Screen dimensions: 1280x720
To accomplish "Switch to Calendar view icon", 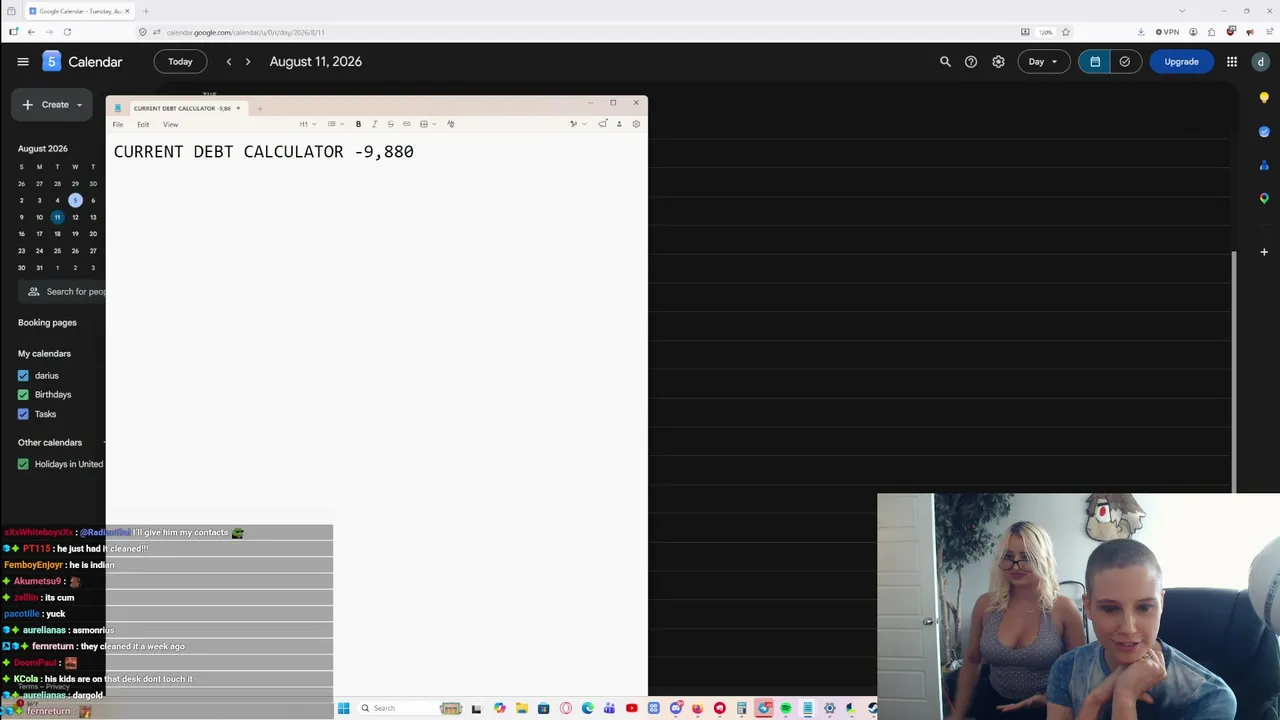I will pos(1095,62).
